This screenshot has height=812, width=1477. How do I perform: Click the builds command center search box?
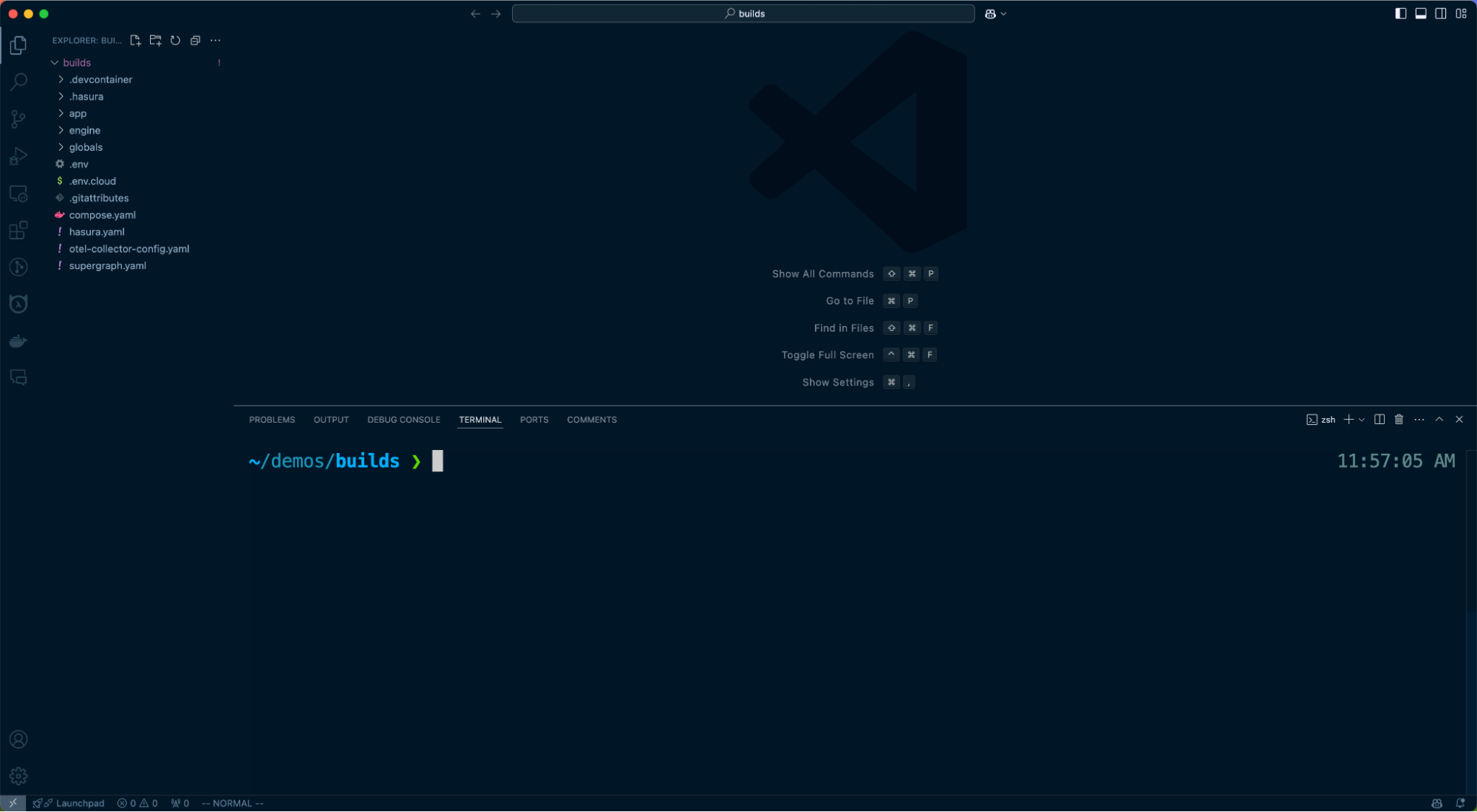(743, 13)
